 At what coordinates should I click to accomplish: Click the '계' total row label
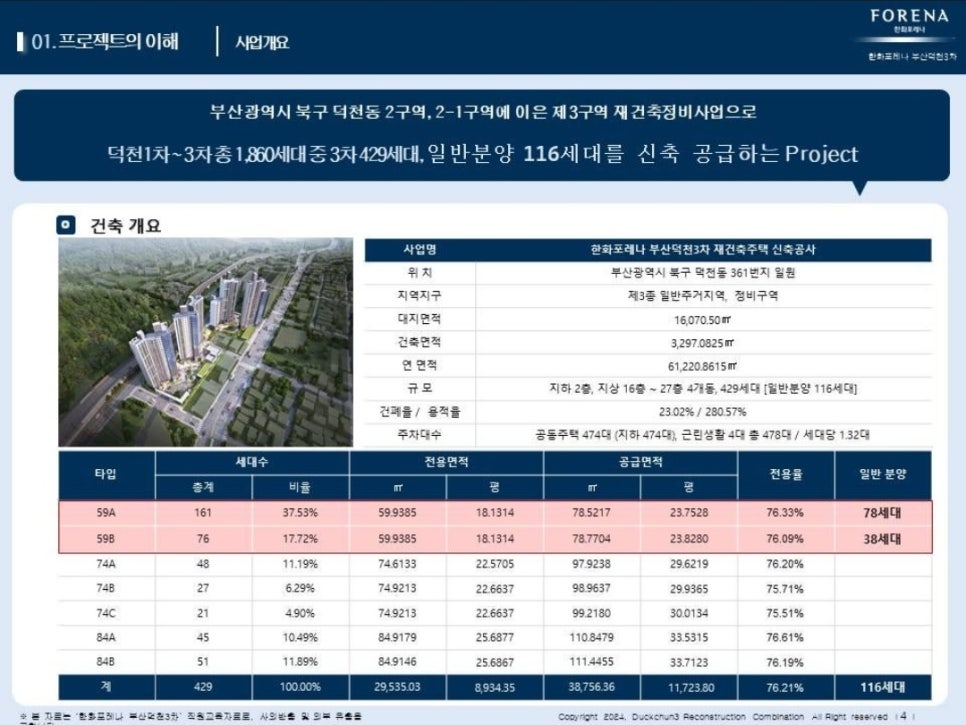(x=106, y=686)
